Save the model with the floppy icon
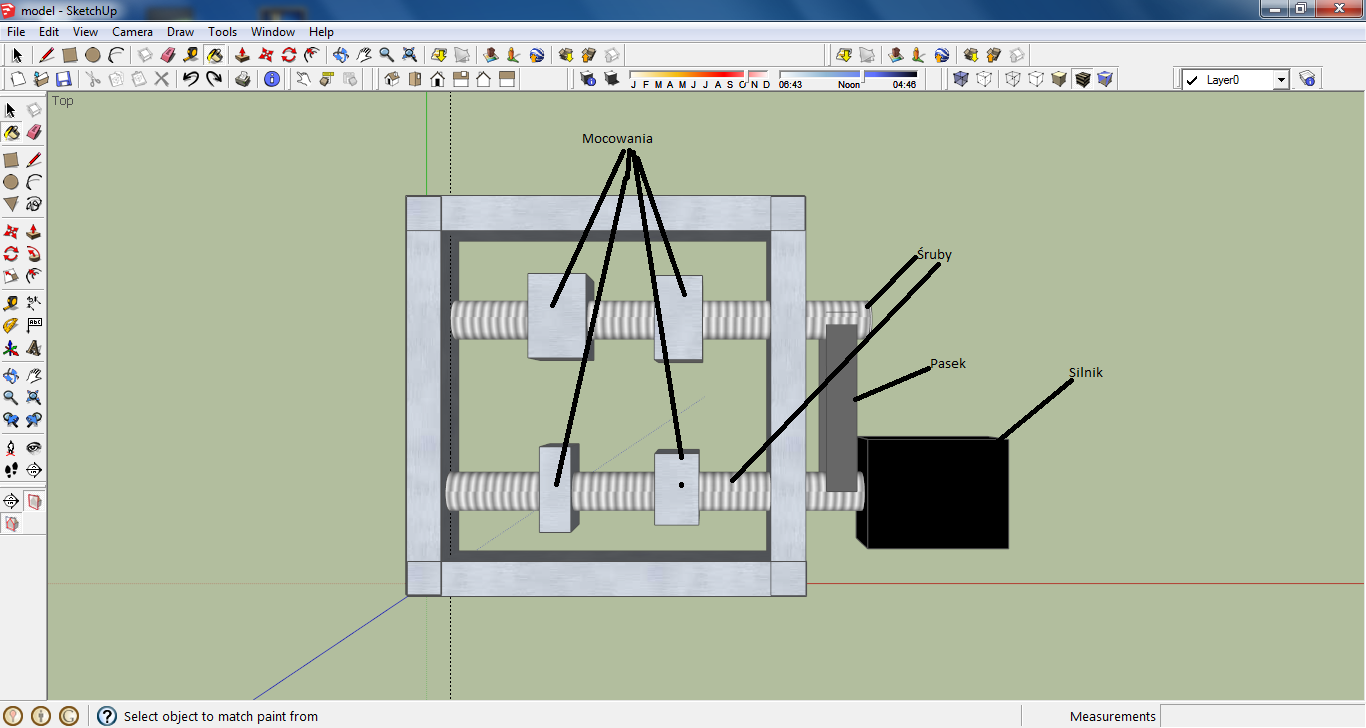Image resolution: width=1366 pixels, height=728 pixels. click(x=63, y=78)
